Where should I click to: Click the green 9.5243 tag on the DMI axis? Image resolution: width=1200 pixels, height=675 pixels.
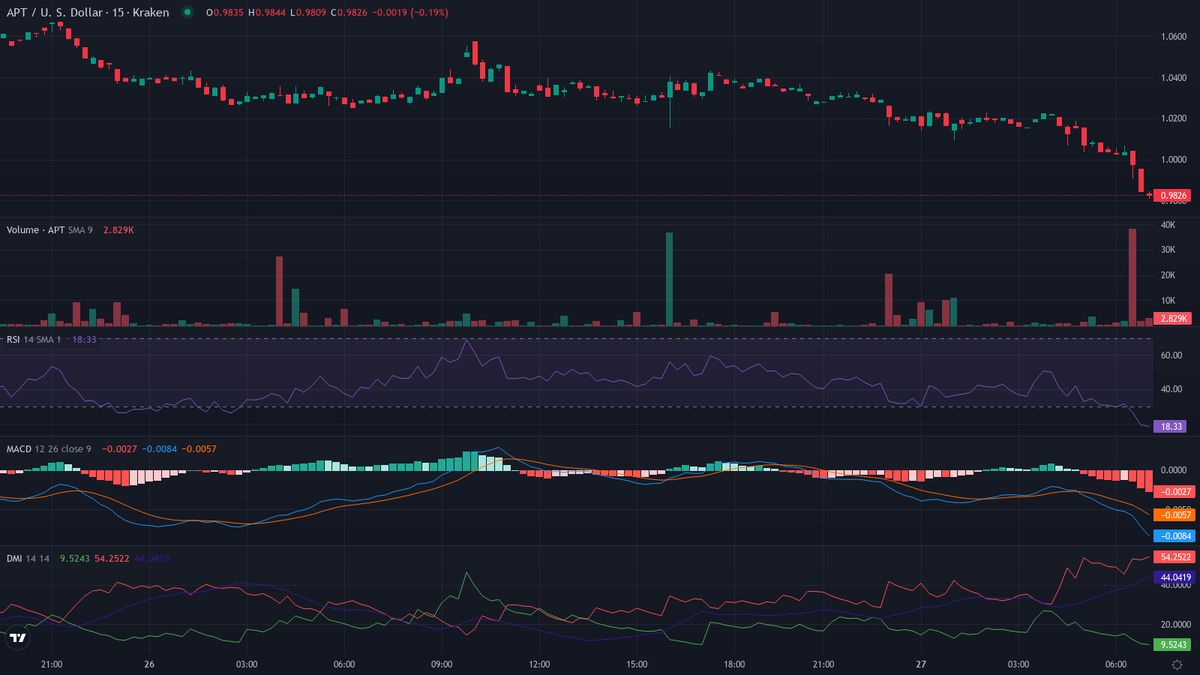pos(1172,645)
